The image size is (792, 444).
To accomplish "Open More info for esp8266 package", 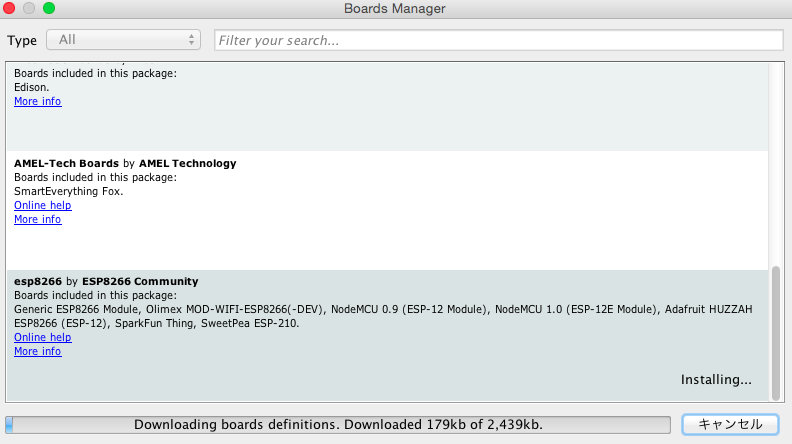I will pyautogui.click(x=37, y=352).
